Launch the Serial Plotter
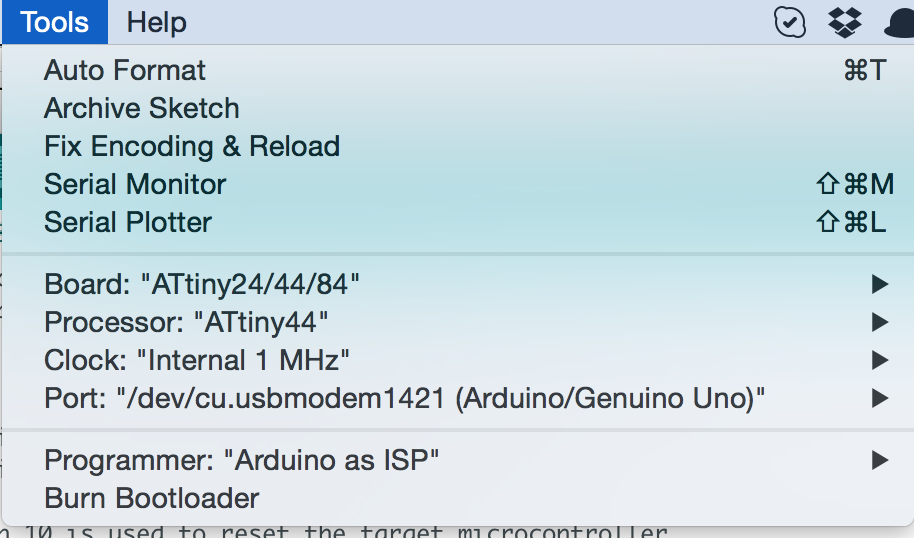This screenshot has height=538, width=914. [457, 223]
